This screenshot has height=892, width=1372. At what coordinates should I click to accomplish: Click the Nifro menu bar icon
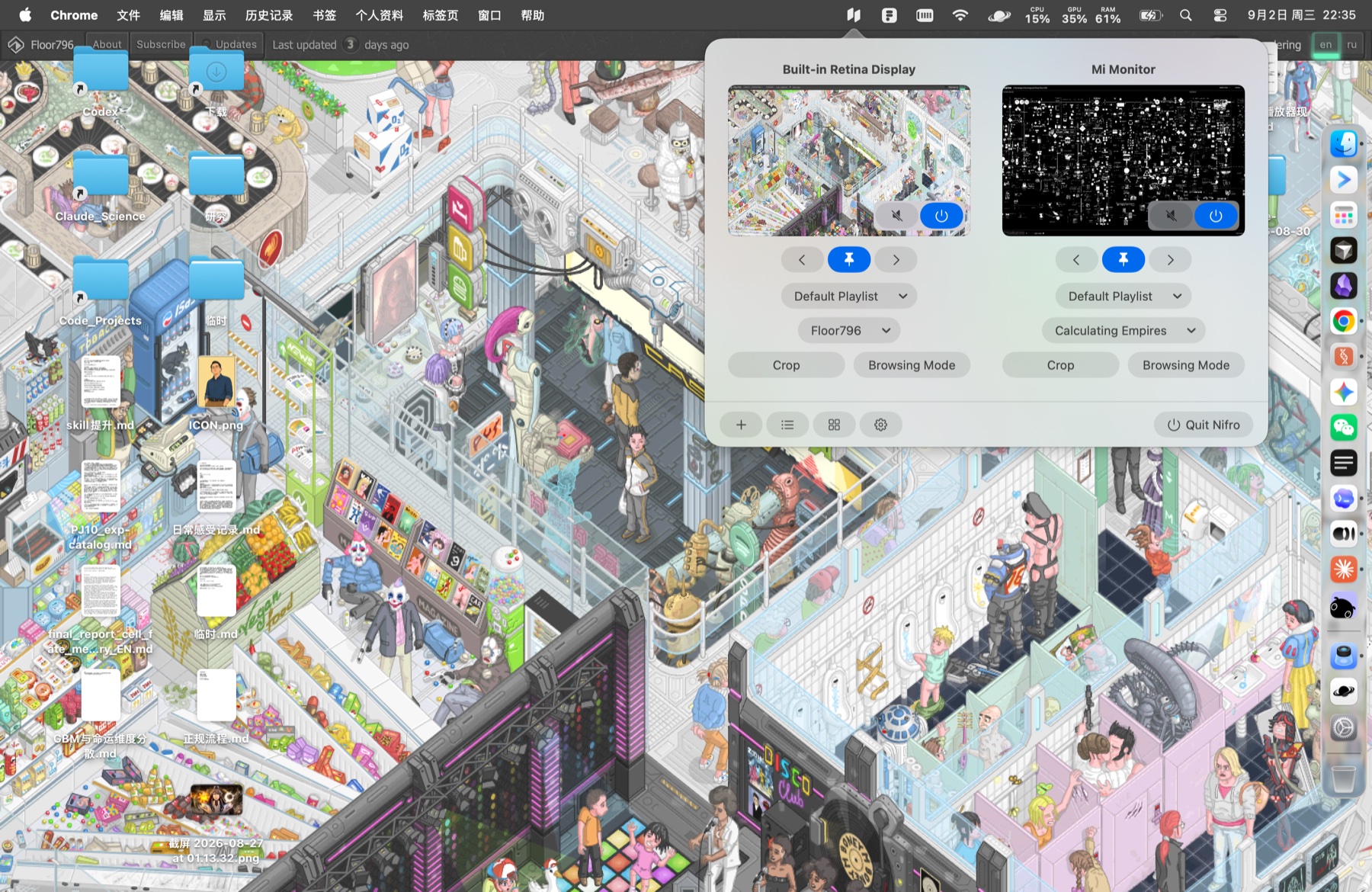pyautogui.click(x=854, y=15)
